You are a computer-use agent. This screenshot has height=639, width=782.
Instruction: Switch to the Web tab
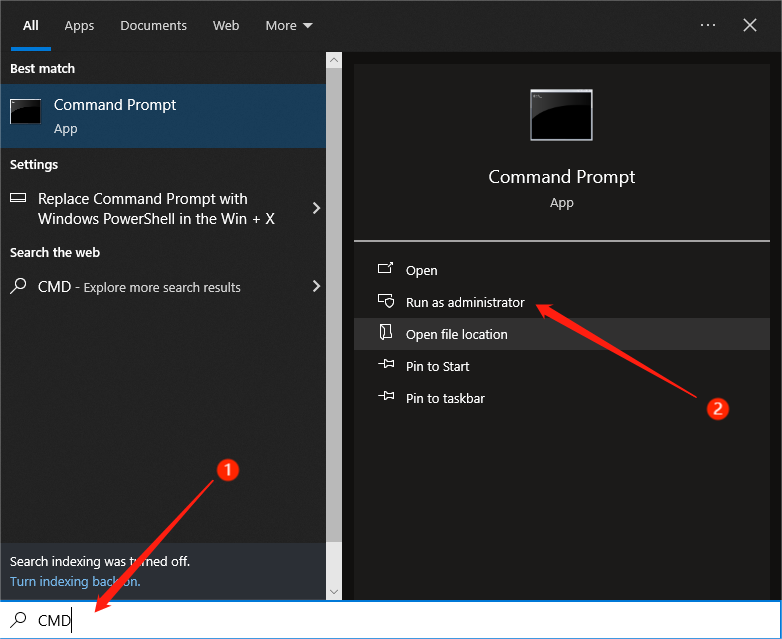(226, 25)
